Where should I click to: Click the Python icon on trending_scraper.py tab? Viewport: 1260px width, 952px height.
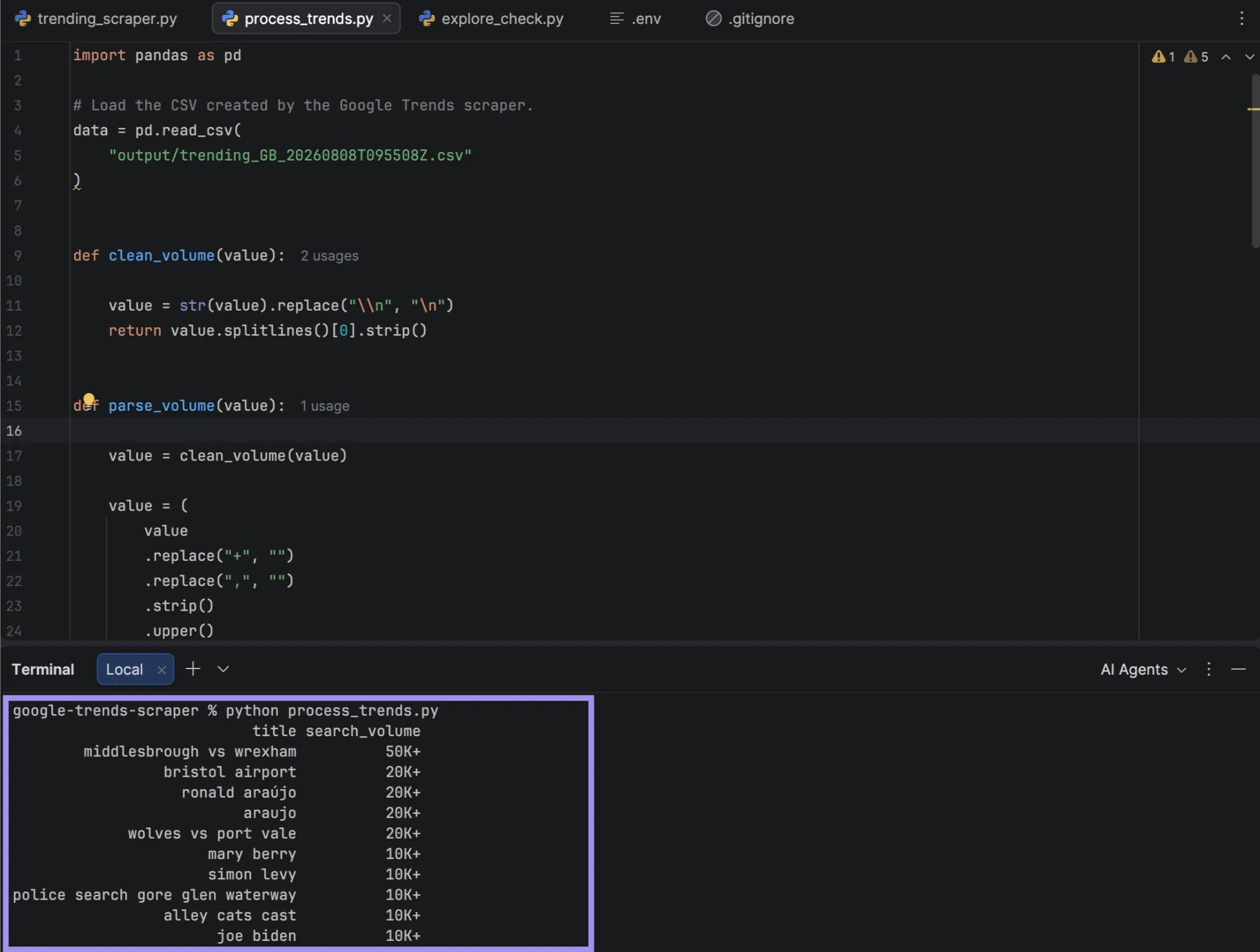[23, 18]
